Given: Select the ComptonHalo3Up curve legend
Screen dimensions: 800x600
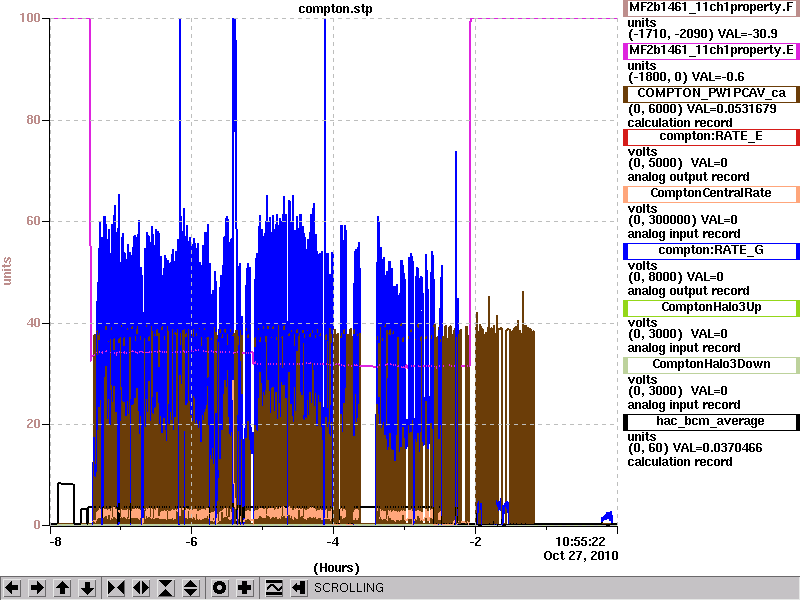Looking at the screenshot, I should coord(711,308).
